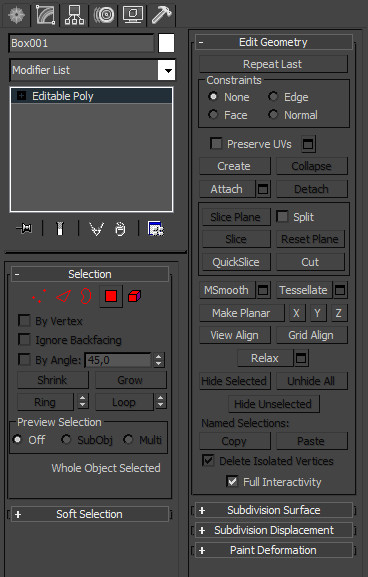This screenshot has height=577, width=368.
Task: Open Preserve UVs settings box
Action: 308,144
